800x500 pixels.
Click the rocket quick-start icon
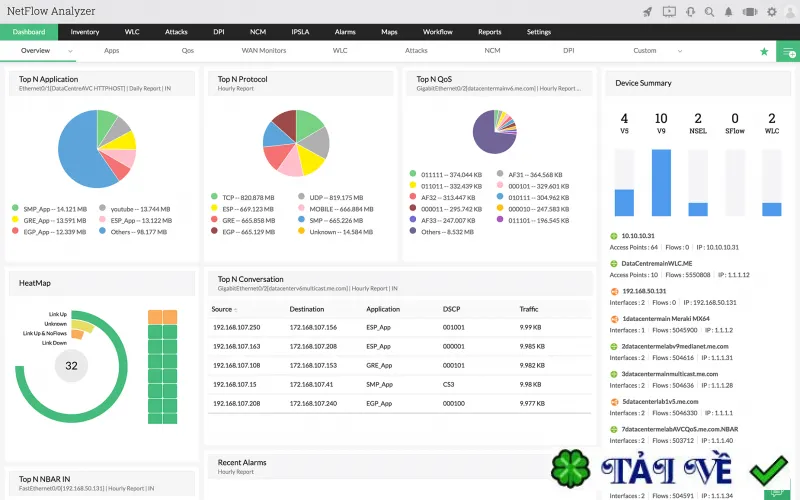tap(647, 12)
